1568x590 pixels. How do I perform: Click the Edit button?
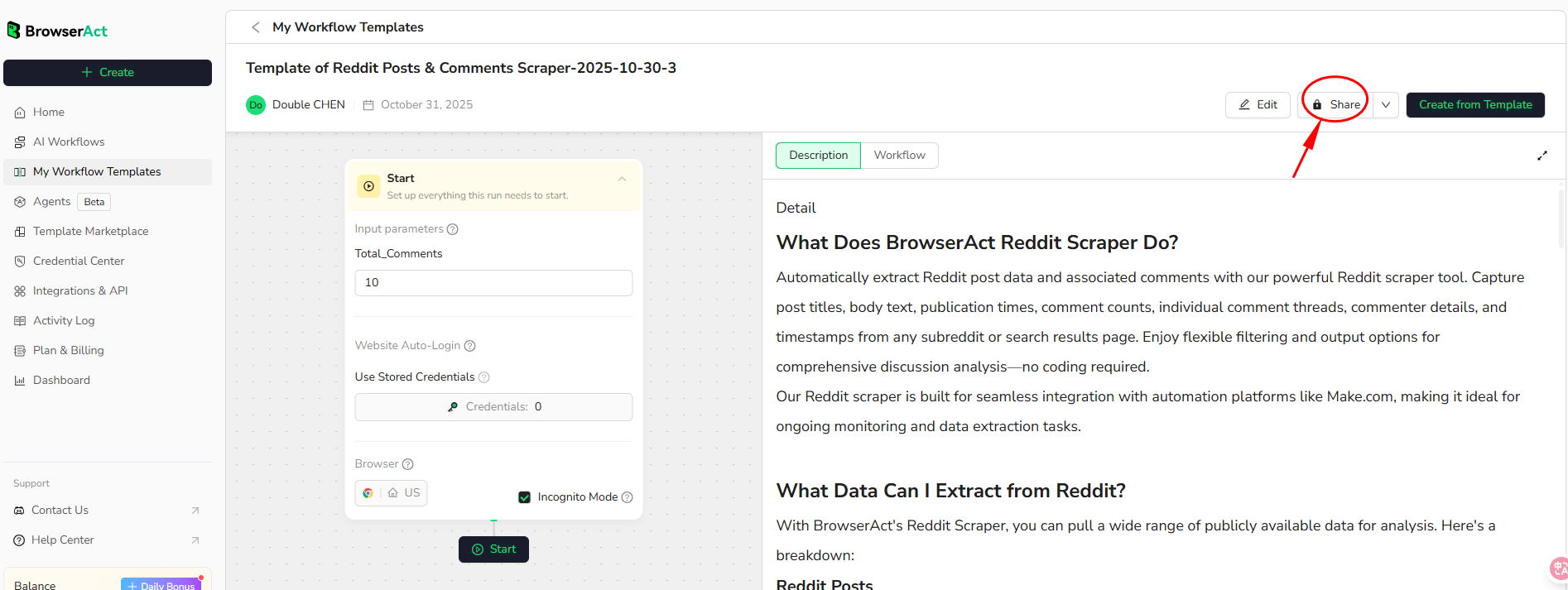tap(1257, 105)
